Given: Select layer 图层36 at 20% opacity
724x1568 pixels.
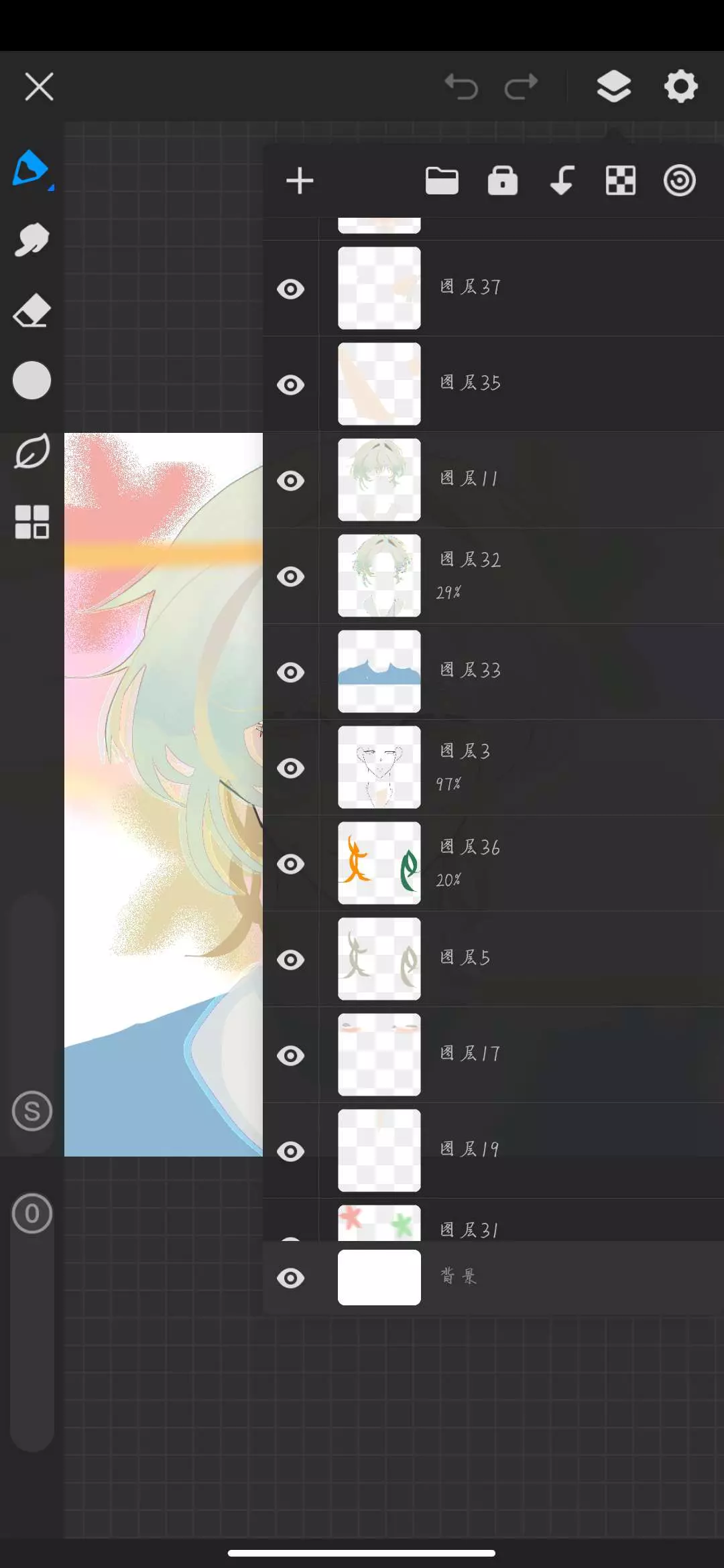Looking at the screenshot, I should [493, 863].
